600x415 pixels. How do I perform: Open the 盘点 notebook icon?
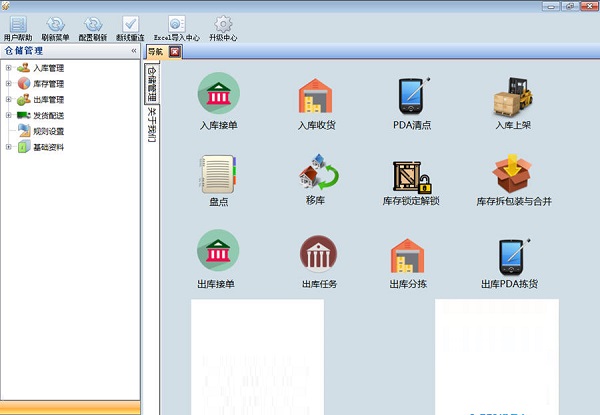218,174
